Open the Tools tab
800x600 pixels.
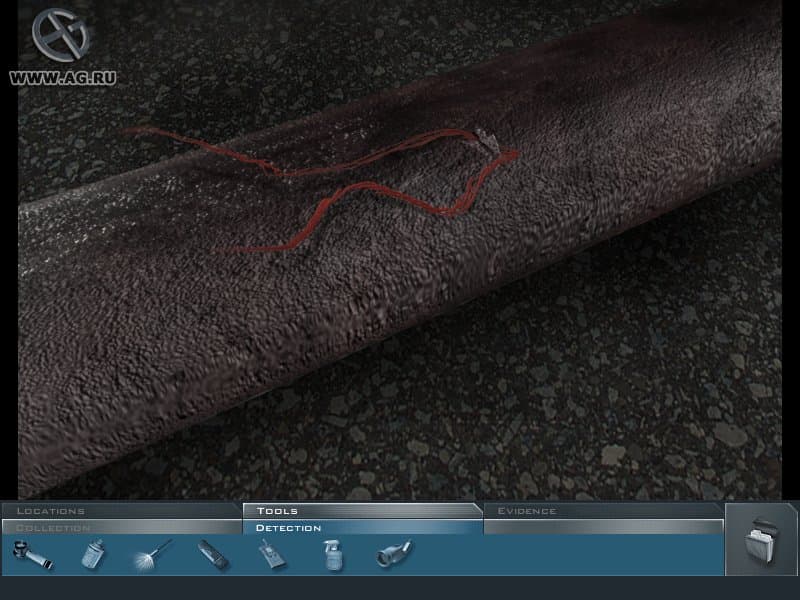[362, 511]
